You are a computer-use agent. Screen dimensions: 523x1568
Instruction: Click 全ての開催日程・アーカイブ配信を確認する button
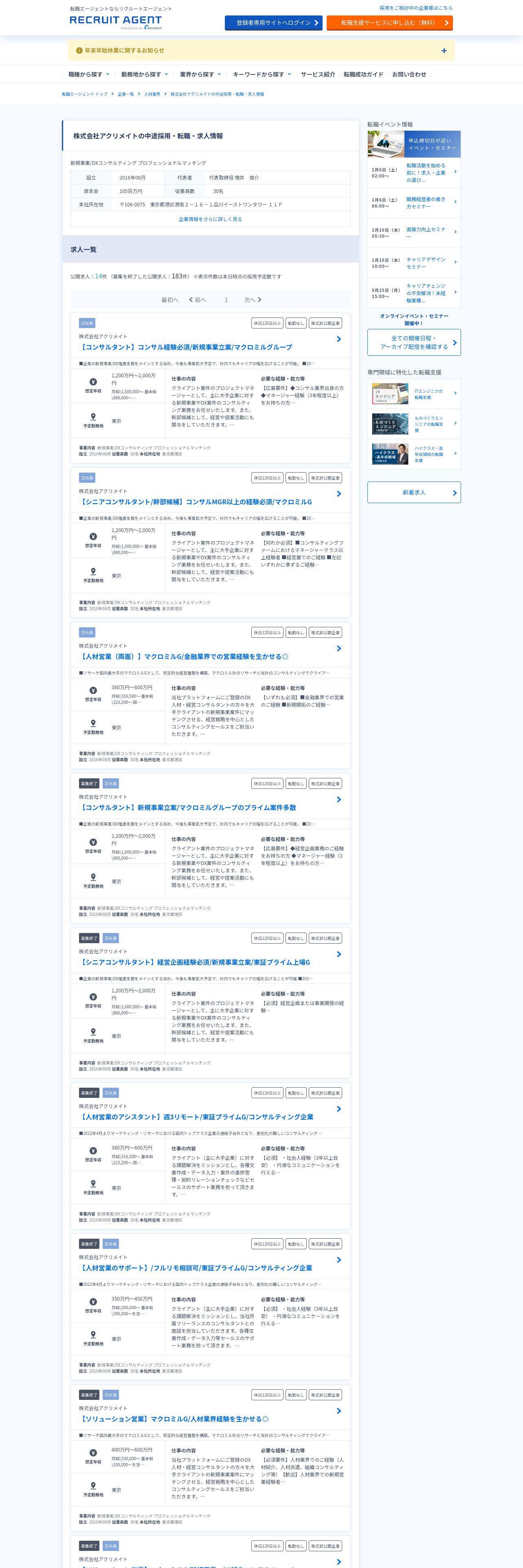point(414,342)
